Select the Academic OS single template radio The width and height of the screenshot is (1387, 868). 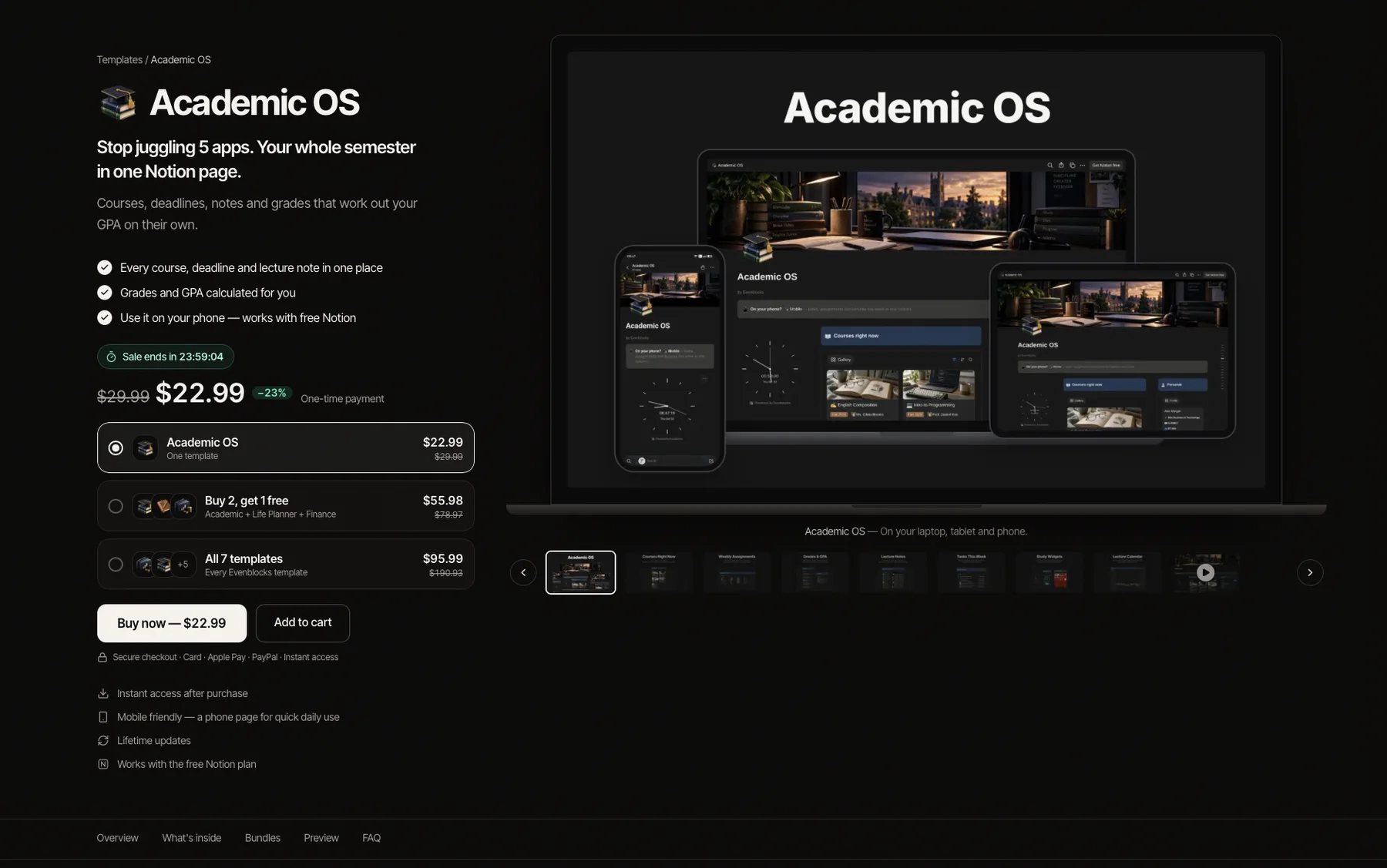point(116,447)
